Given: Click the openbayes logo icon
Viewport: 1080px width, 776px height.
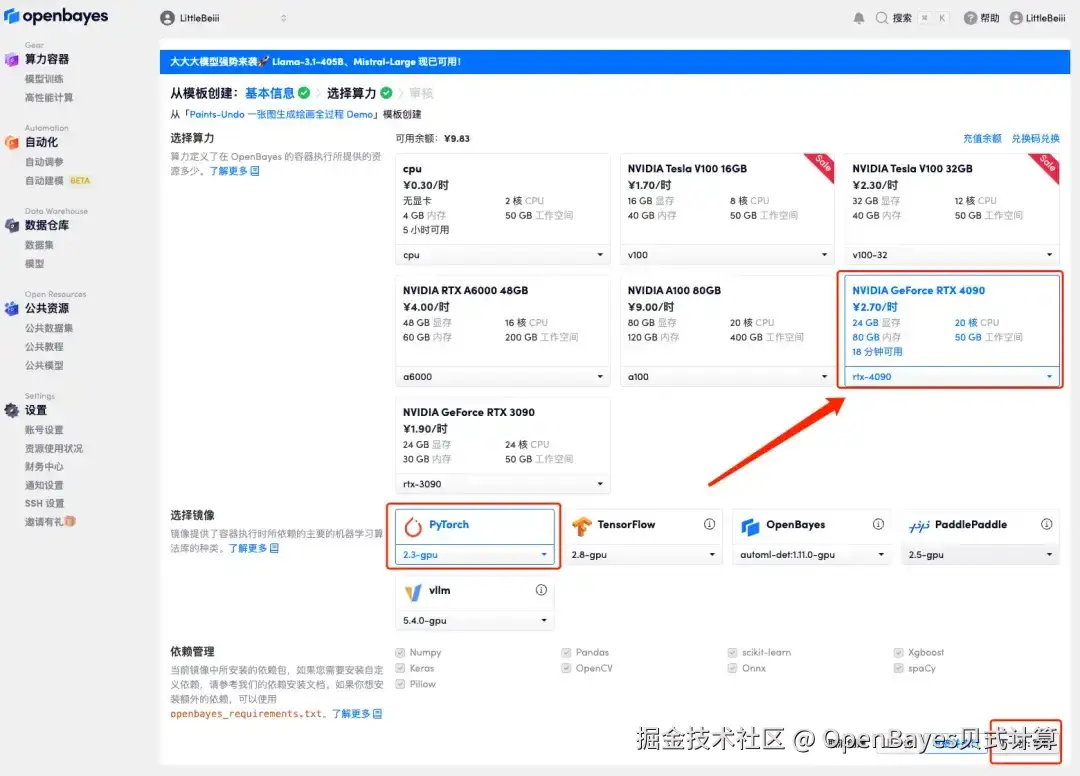Looking at the screenshot, I should click(x=11, y=16).
